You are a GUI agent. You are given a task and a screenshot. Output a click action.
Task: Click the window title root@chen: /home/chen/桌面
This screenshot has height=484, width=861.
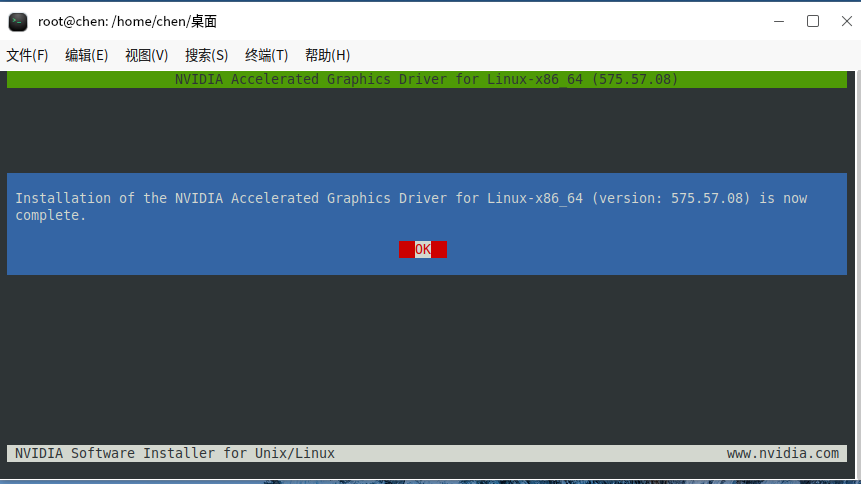(127, 21)
